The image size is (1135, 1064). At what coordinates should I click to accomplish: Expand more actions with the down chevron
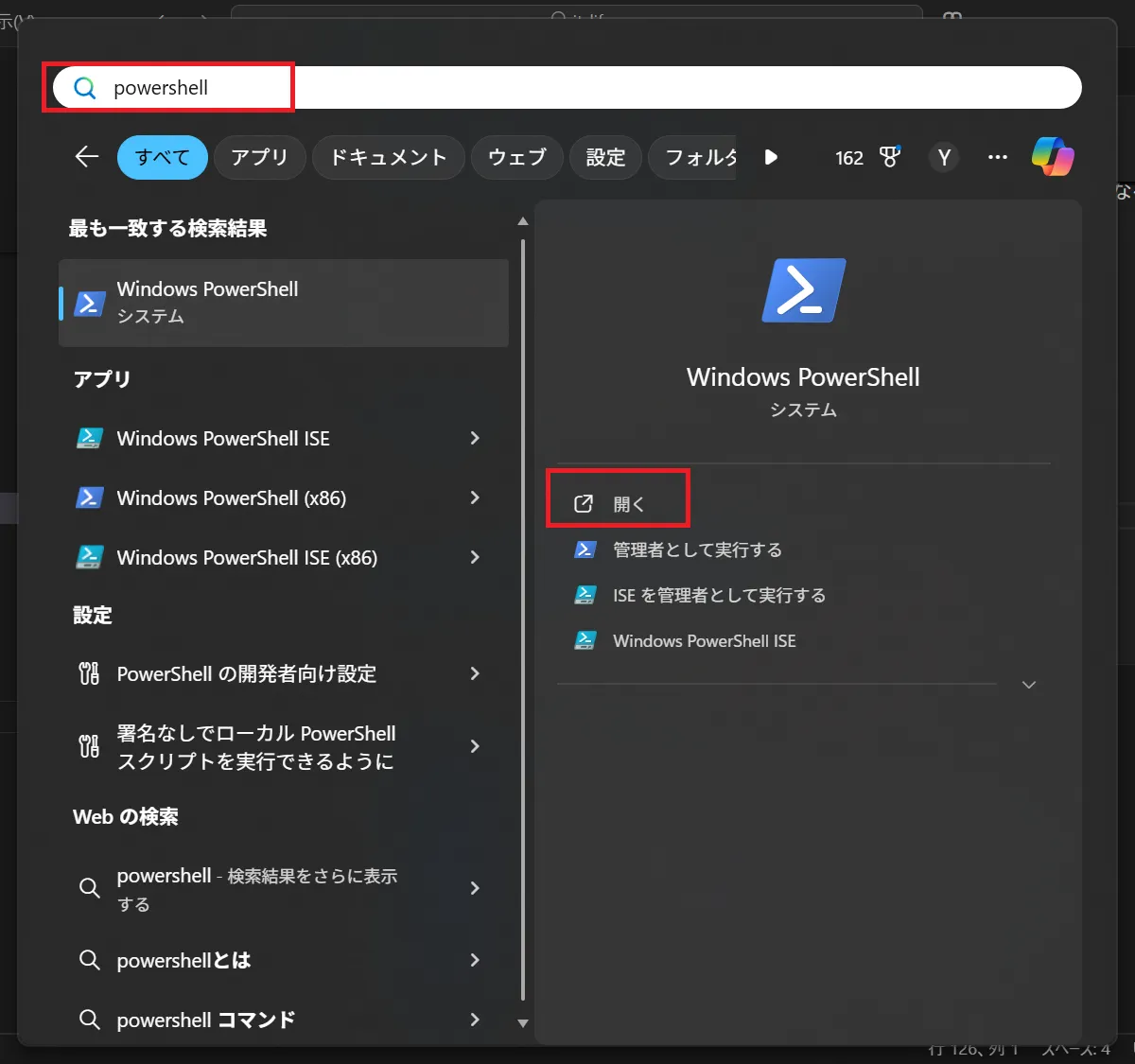click(1029, 685)
